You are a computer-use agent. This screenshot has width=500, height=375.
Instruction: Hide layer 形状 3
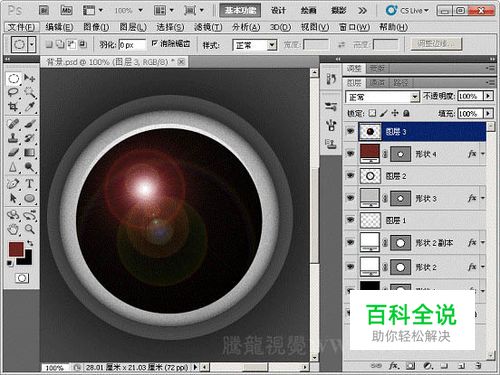tap(350, 198)
